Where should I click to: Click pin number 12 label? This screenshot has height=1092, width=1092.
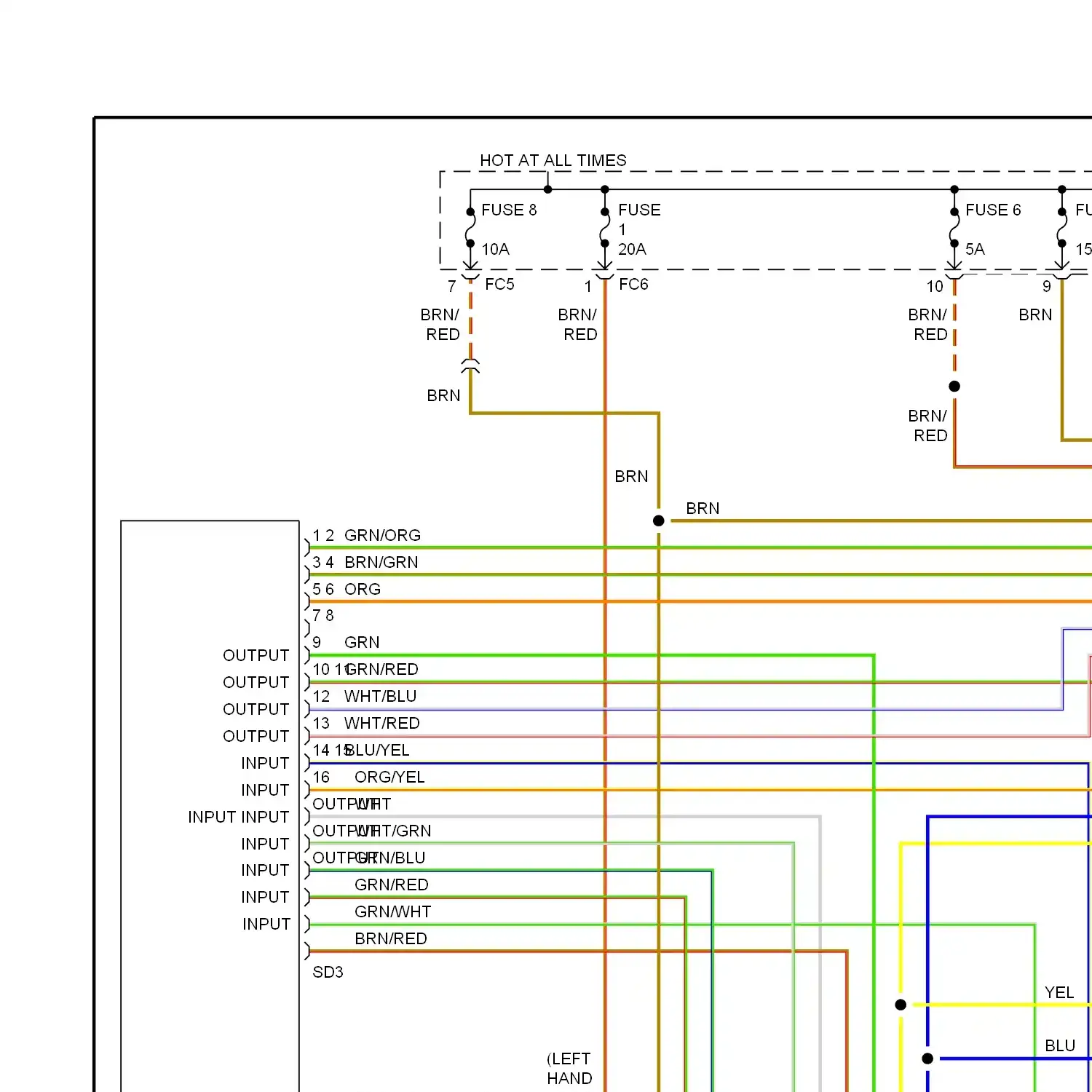tap(321, 696)
